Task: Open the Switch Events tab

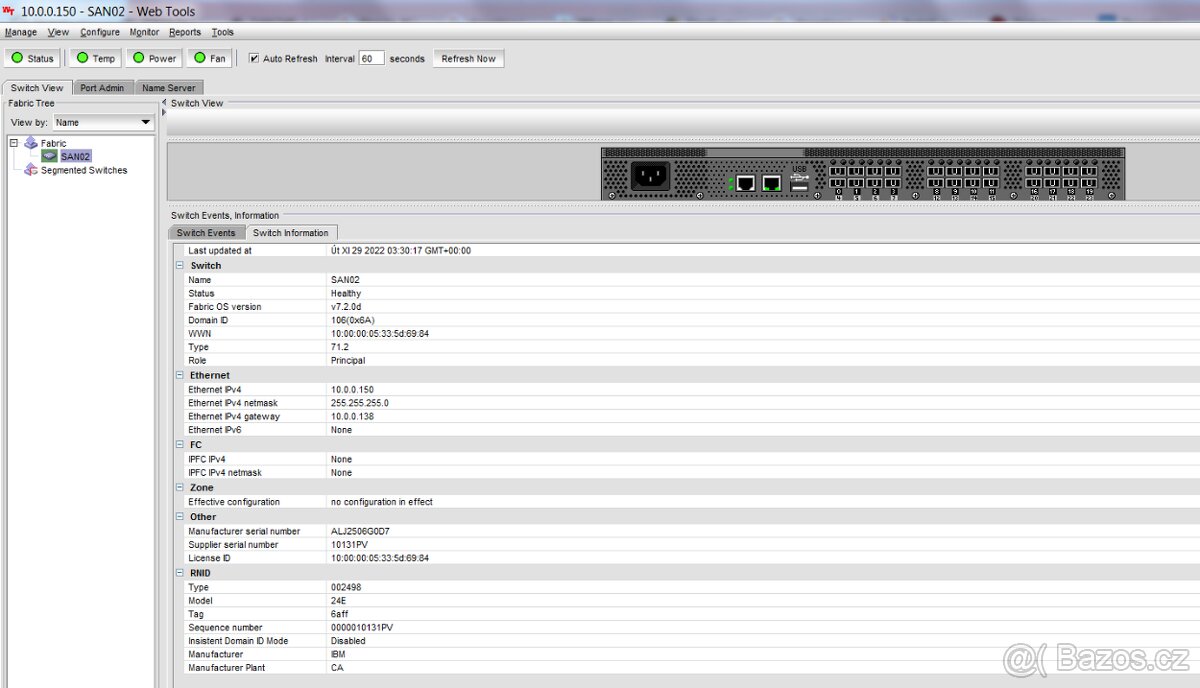Action: coord(206,233)
